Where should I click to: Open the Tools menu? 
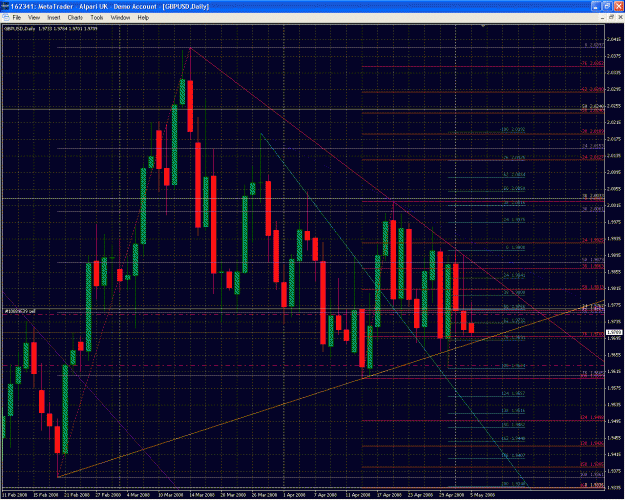coord(96,18)
